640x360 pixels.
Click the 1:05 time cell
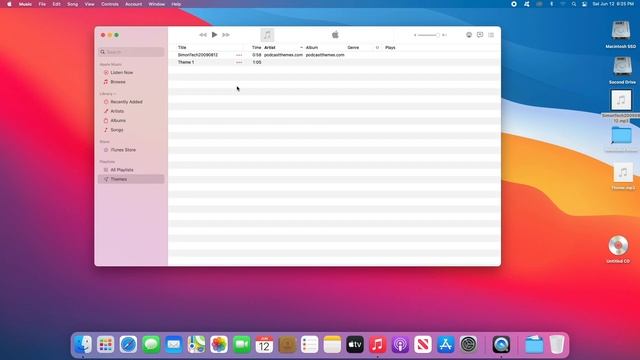pos(257,62)
